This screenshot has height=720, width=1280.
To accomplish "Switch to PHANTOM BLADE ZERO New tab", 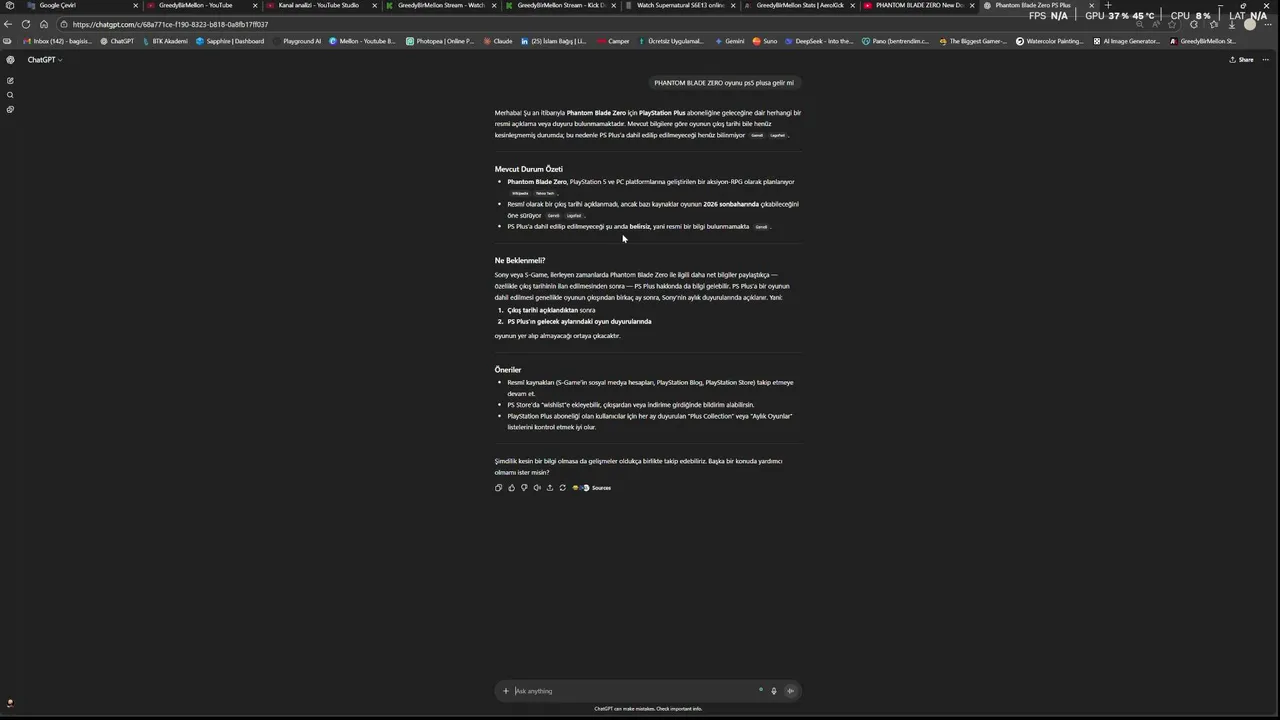I will 919,5.
